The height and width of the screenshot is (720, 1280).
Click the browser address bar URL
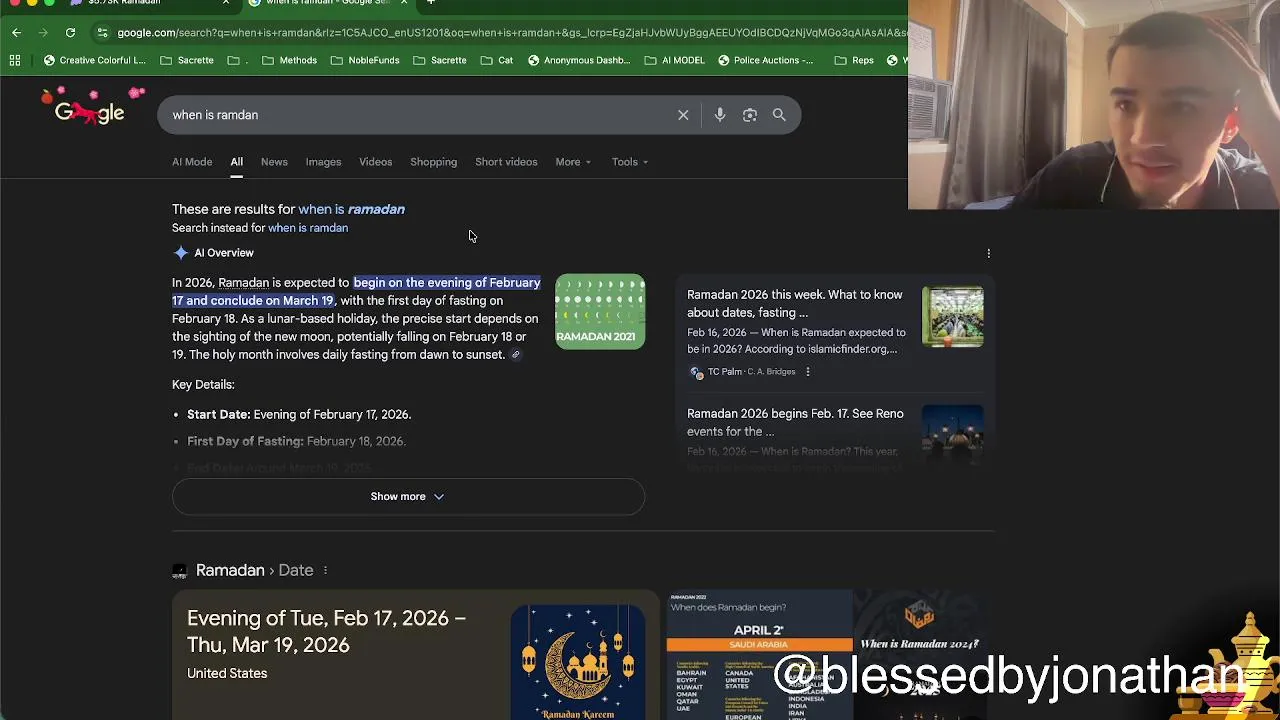coord(510,33)
